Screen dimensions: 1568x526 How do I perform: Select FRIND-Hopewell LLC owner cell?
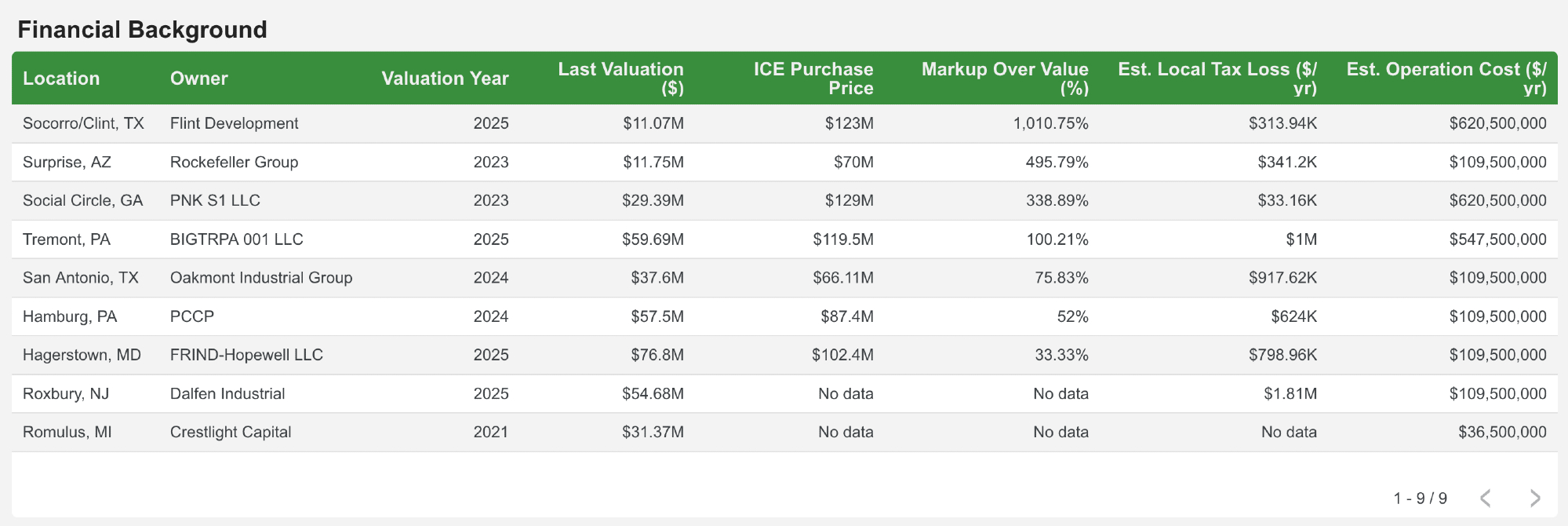[246, 355]
